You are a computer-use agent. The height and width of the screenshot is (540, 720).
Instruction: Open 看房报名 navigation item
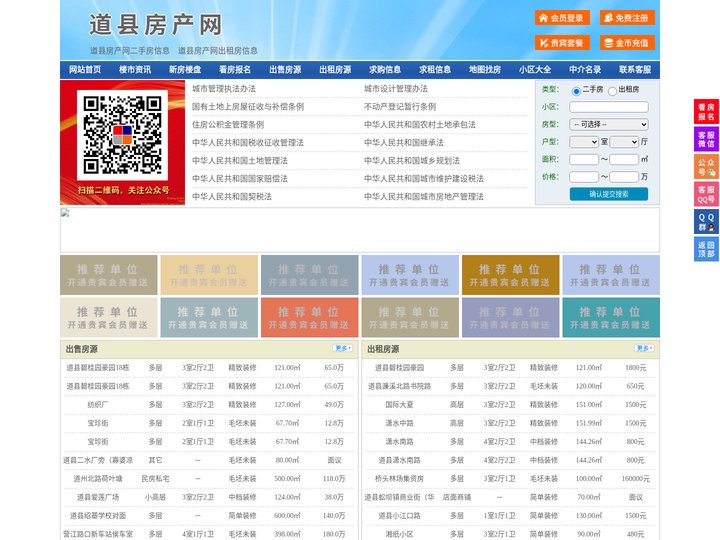(235, 70)
